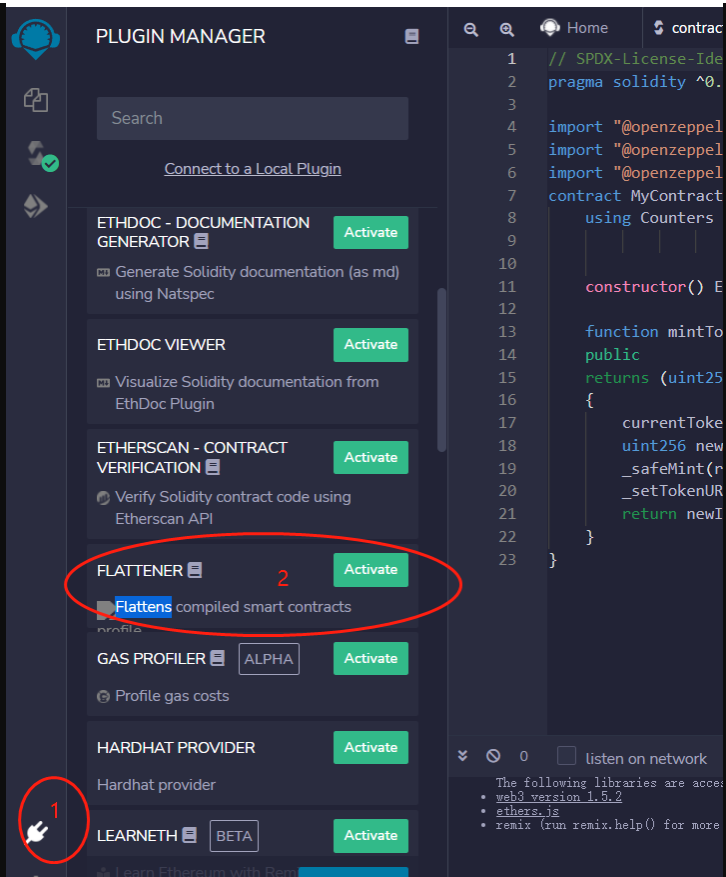Click the pending transactions count 0
Screen dimensions: 726x877
pos(524,756)
